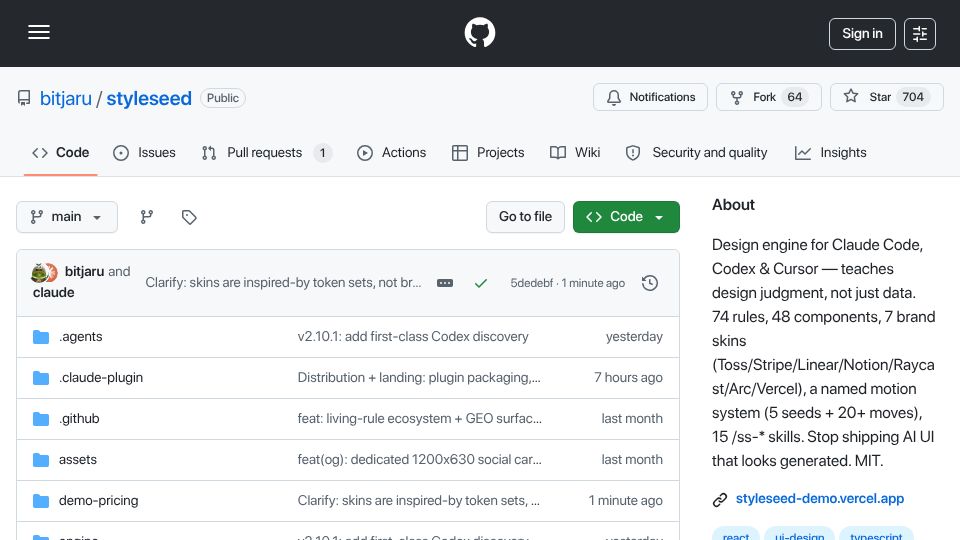Open the bitjaru owner profile link
Viewport: 960px width, 540px height.
[66, 98]
